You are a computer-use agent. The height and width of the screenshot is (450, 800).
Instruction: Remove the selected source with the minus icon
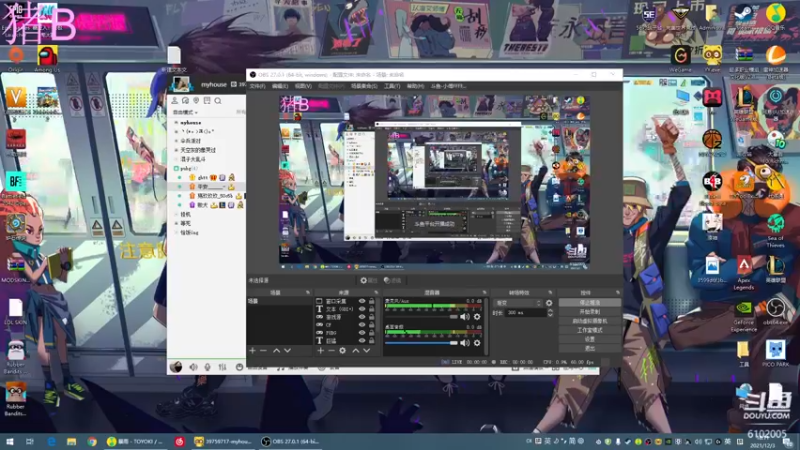click(331, 351)
